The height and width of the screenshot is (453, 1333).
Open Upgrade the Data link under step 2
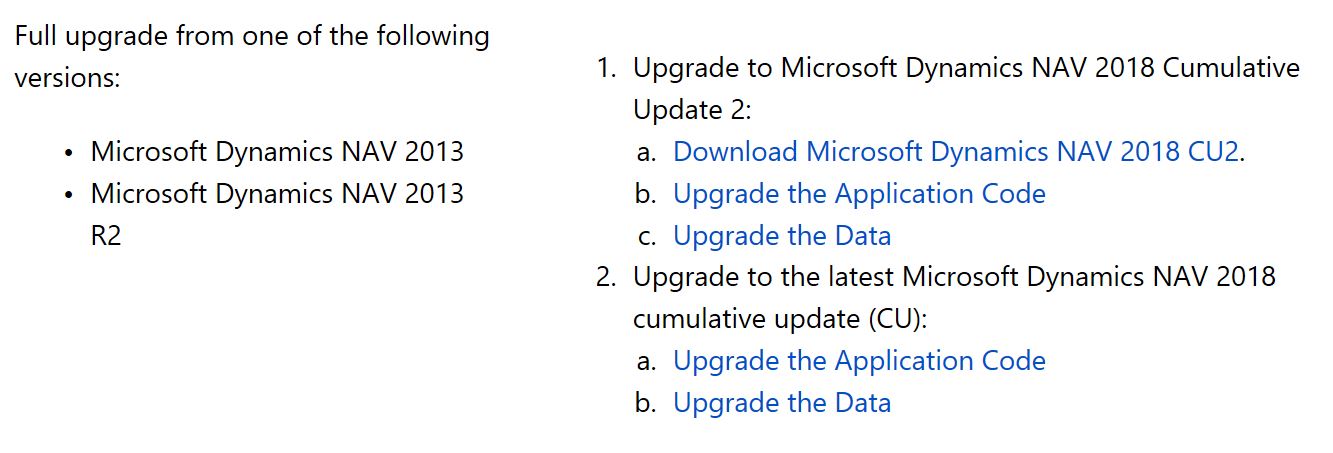[781, 403]
